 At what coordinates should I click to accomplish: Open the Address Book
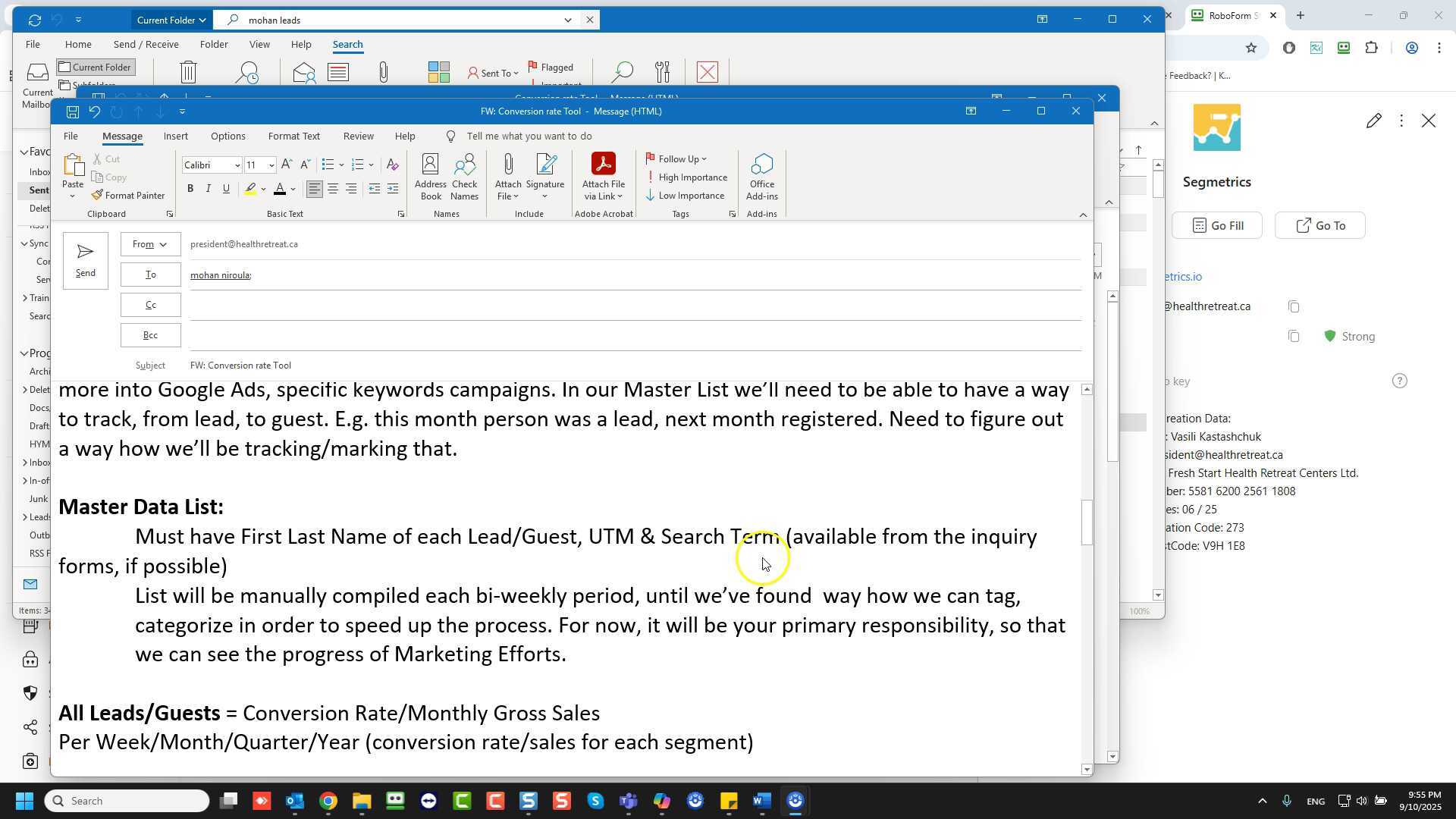click(430, 176)
